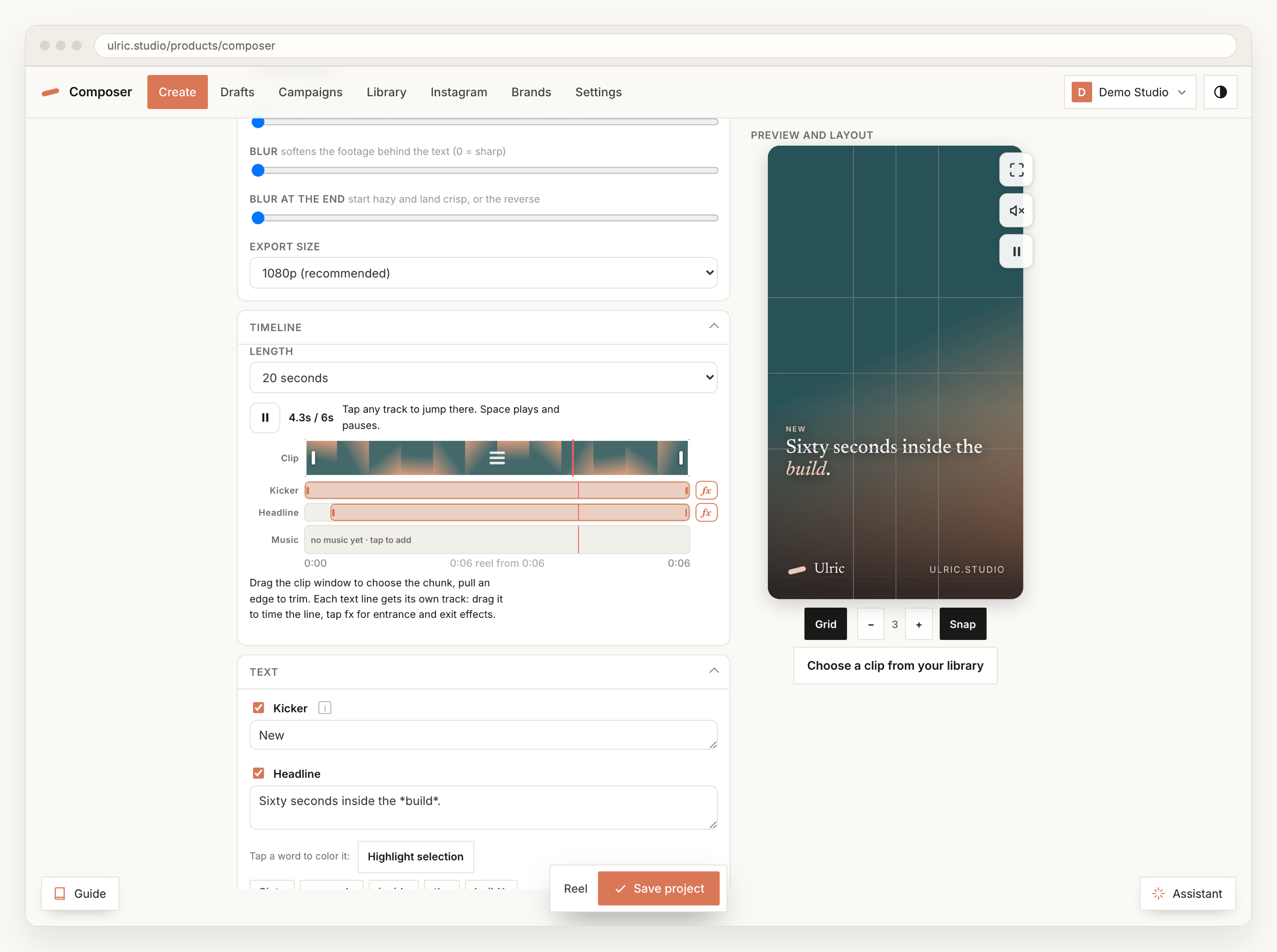Go to the Brands tab
Image resolution: width=1277 pixels, height=952 pixels.
coord(531,92)
